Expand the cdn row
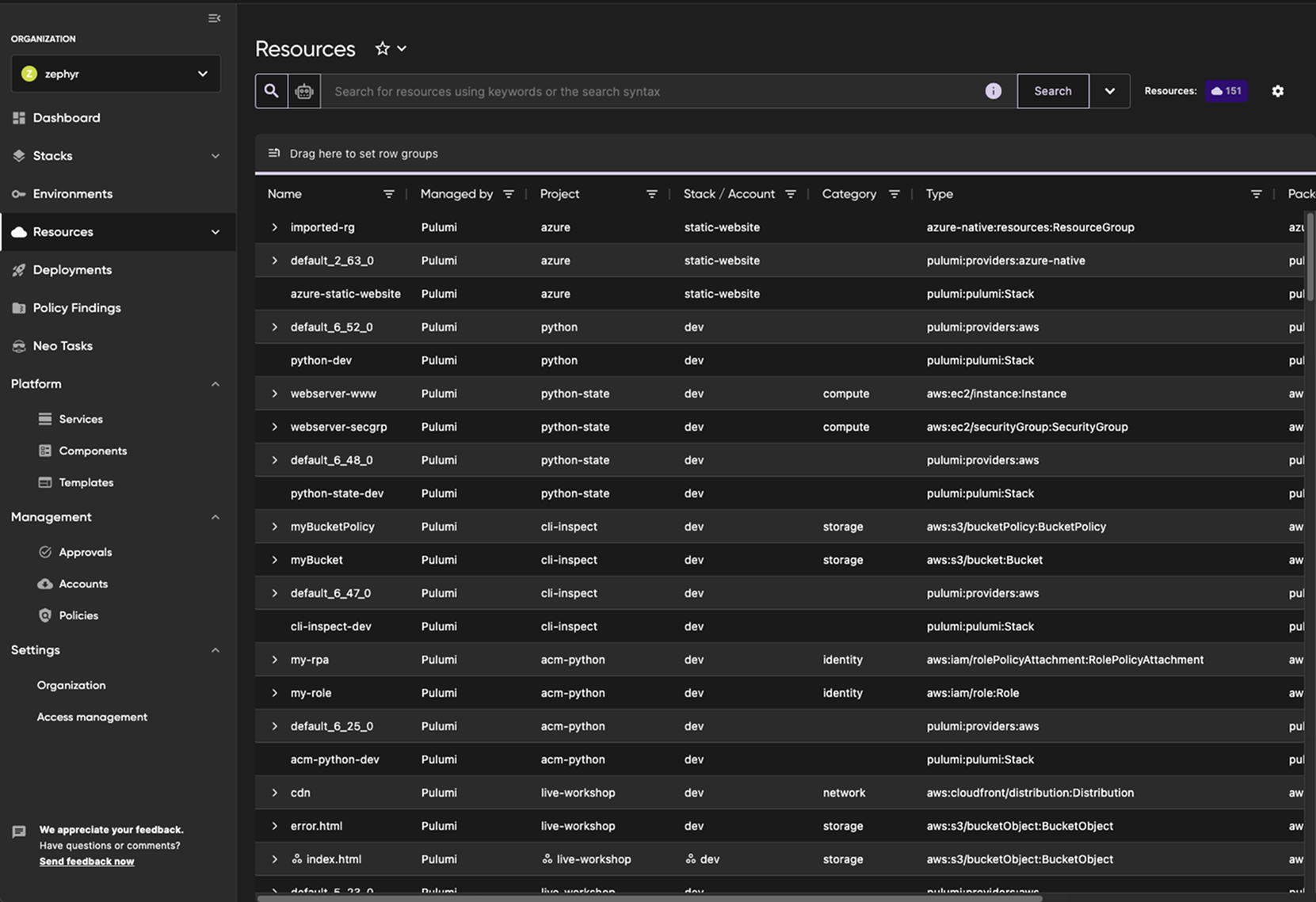Image resolution: width=1316 pixels, height=902 pixels. pyautogui.click(x=275, y=793)
